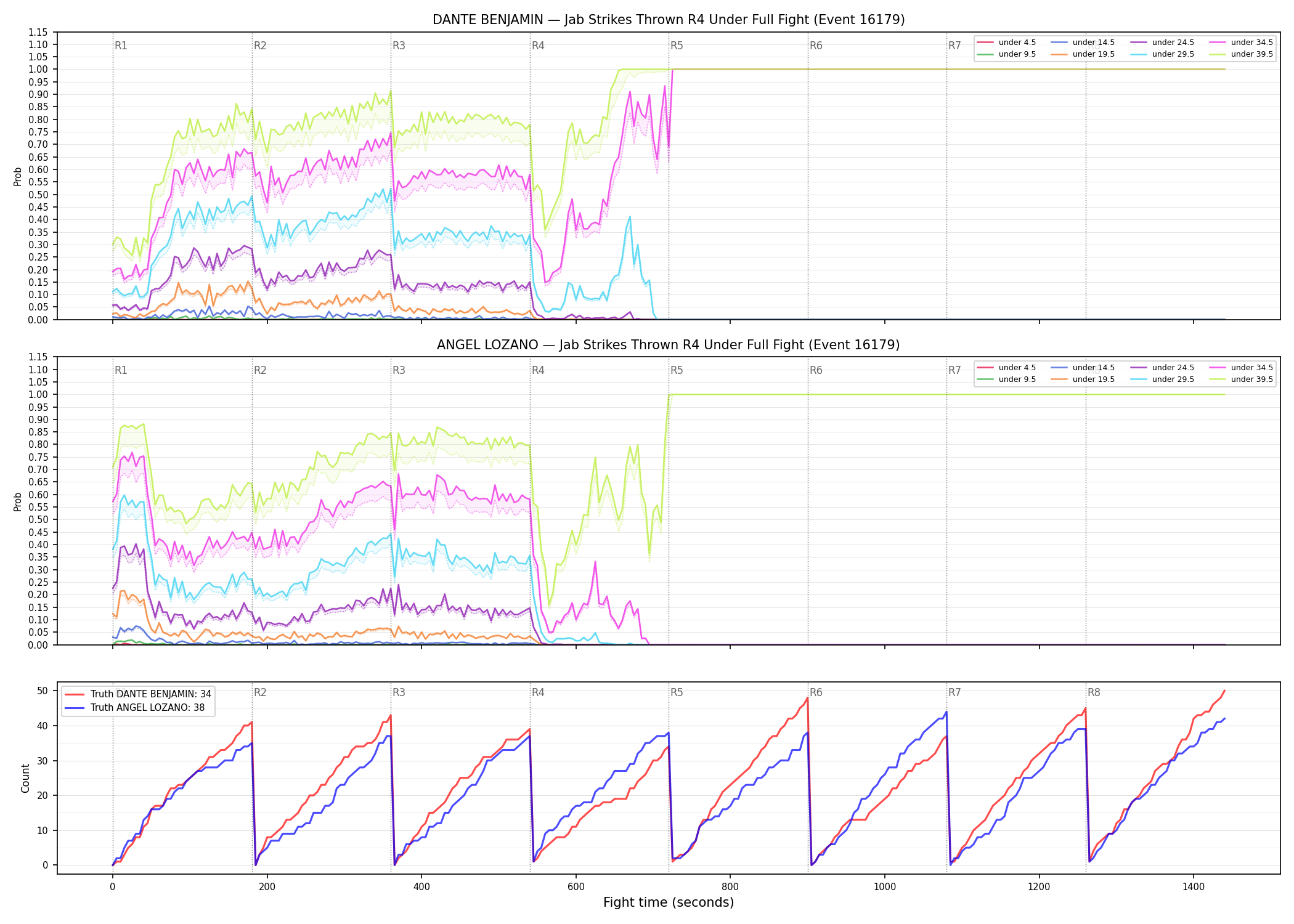Click the 'Prob' y-axis label of the Dante Benjamin chart
Viewport: 1294px width, 924px height.
click(18, 176)
